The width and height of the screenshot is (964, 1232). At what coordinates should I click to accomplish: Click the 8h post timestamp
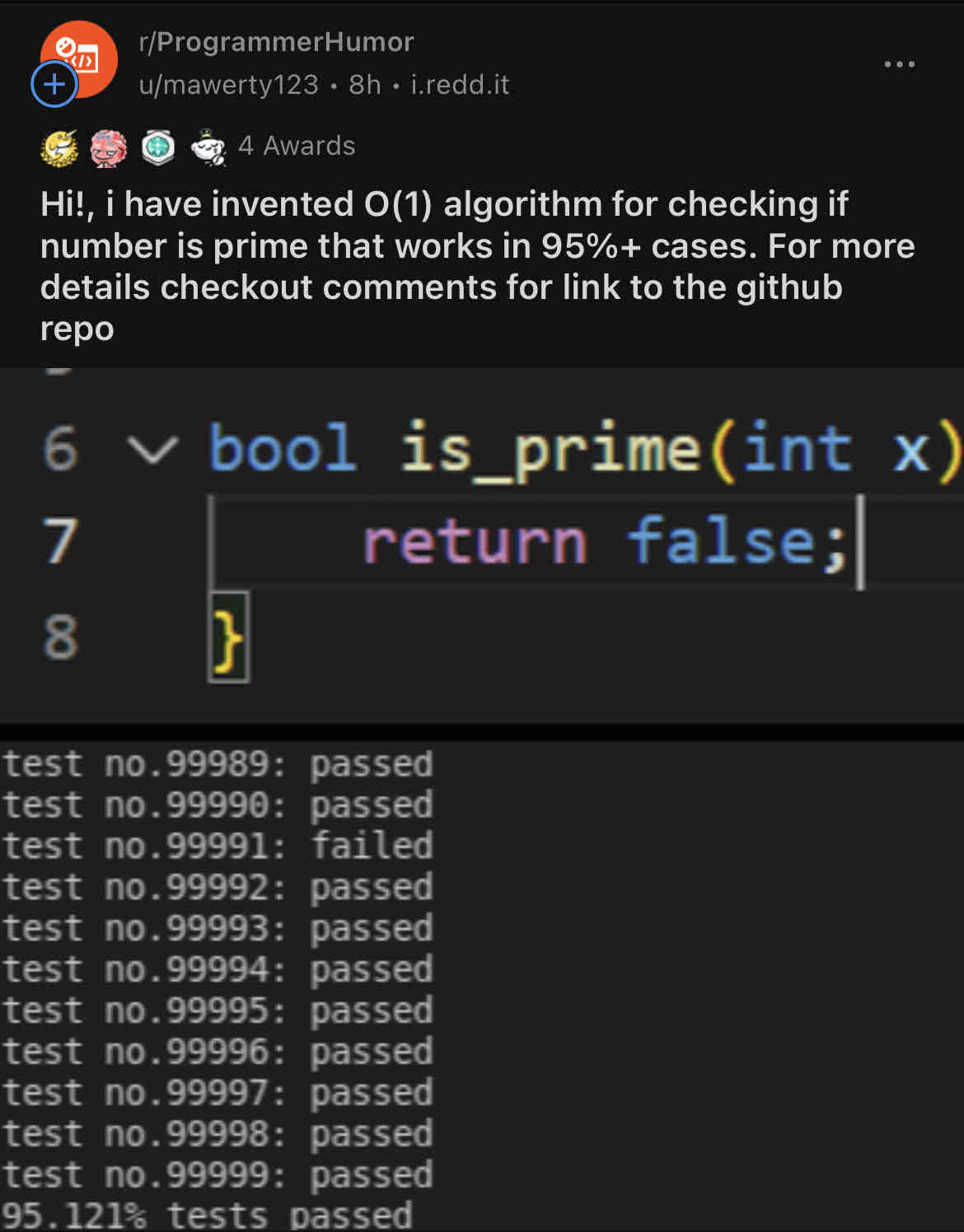click(x=365, y=85)
